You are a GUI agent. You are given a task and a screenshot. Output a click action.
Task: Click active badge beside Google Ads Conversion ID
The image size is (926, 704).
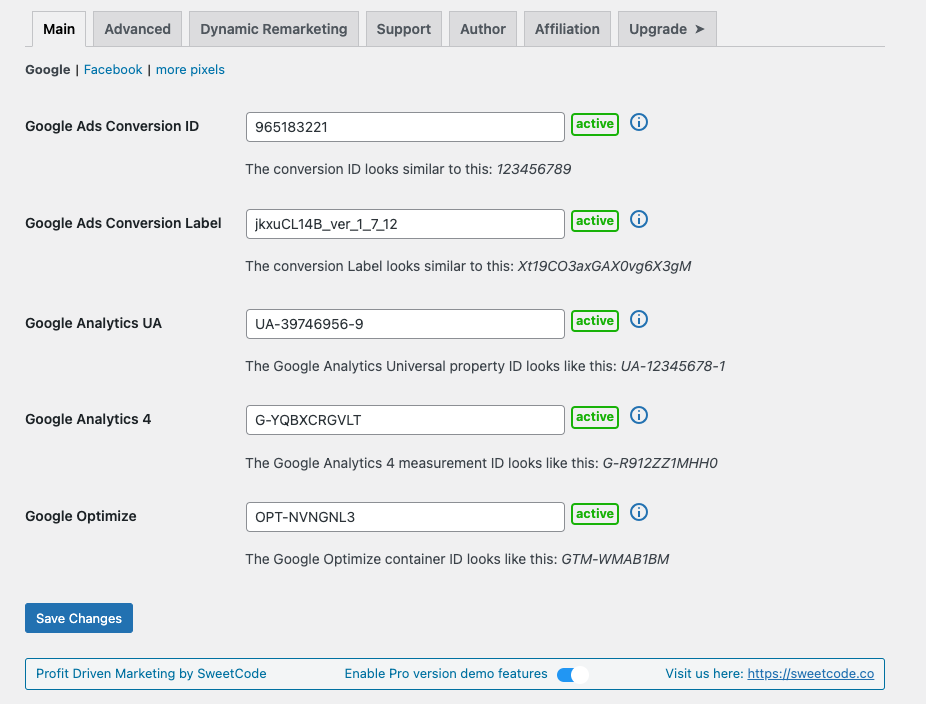(595, 124)
